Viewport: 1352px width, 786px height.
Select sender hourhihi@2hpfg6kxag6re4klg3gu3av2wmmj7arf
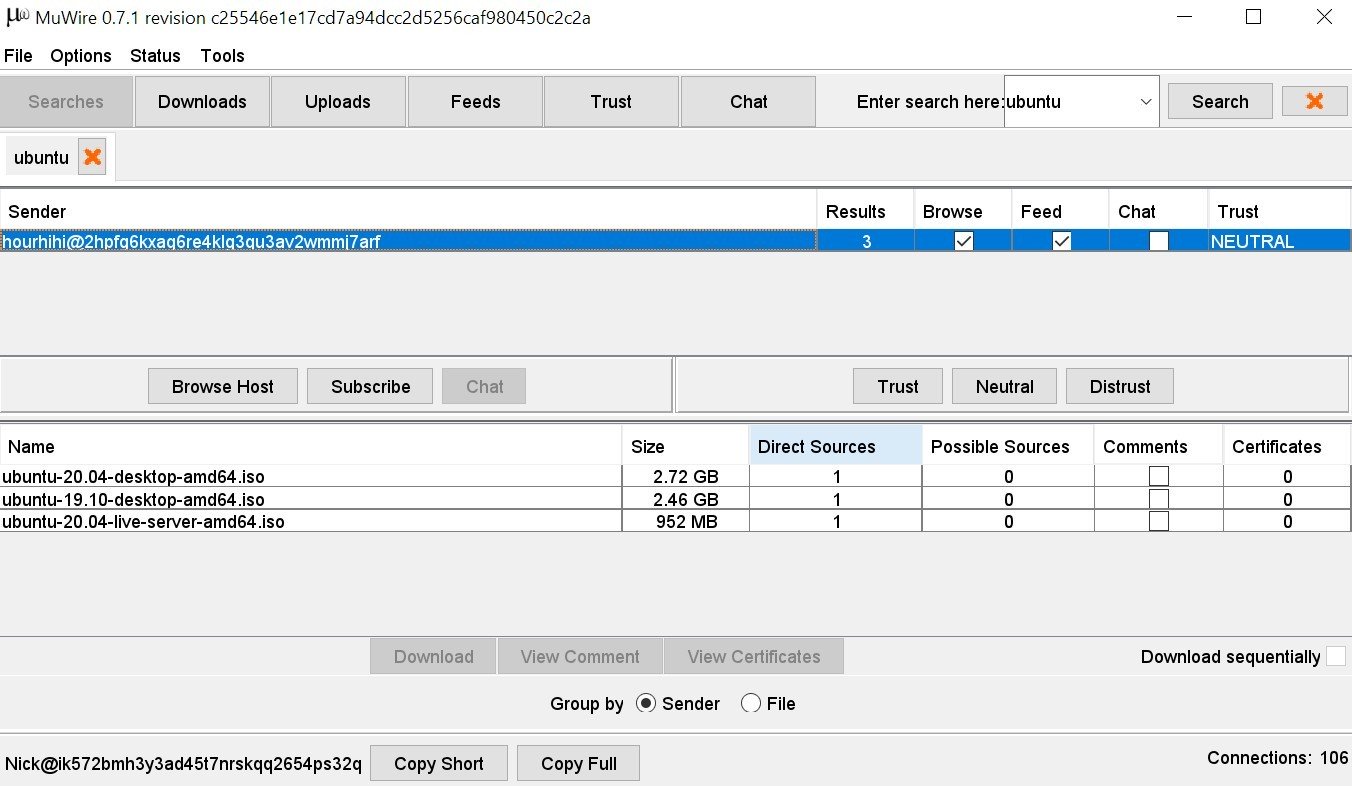point(408,241)
